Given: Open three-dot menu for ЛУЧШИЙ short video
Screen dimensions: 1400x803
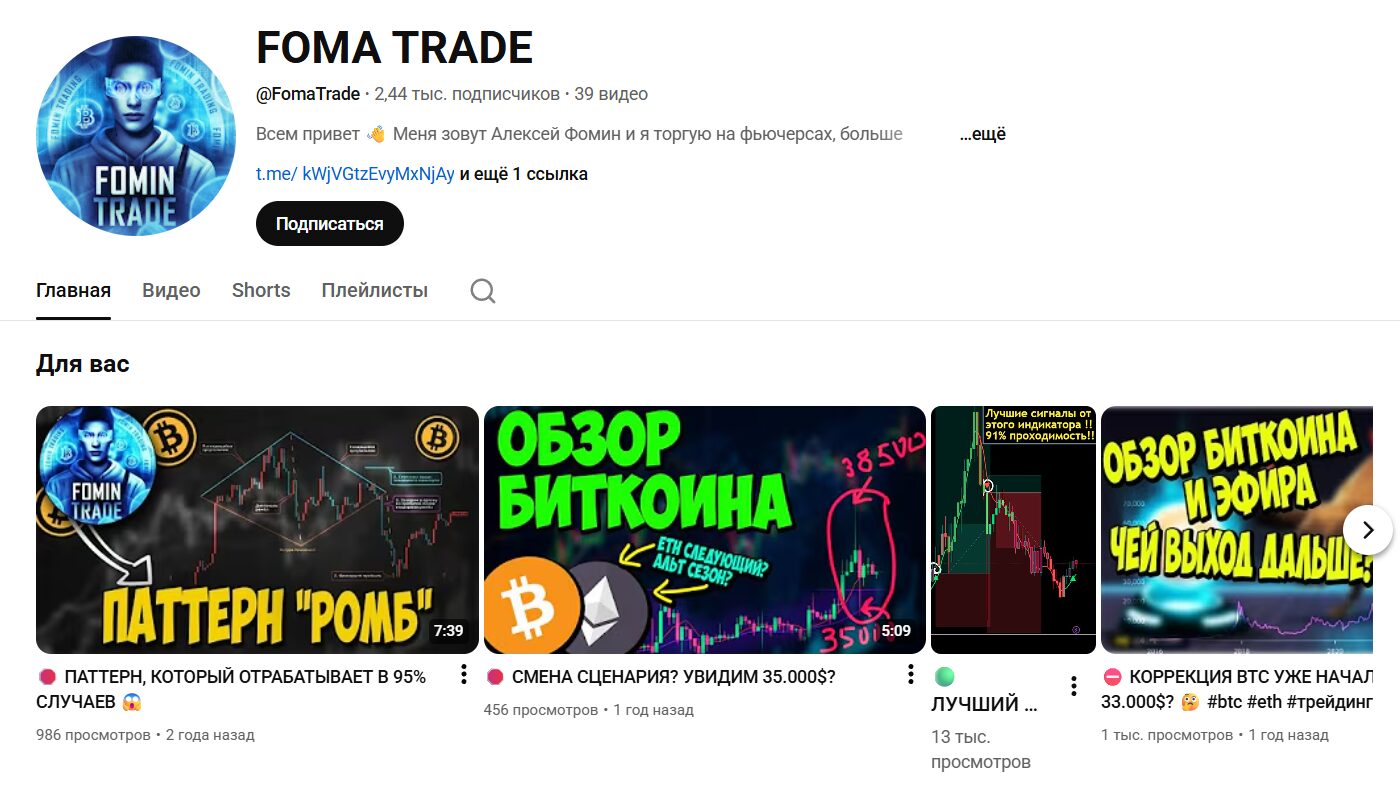Looking at the screenshot, I should pyautogui.click(x=1073, y=686).
